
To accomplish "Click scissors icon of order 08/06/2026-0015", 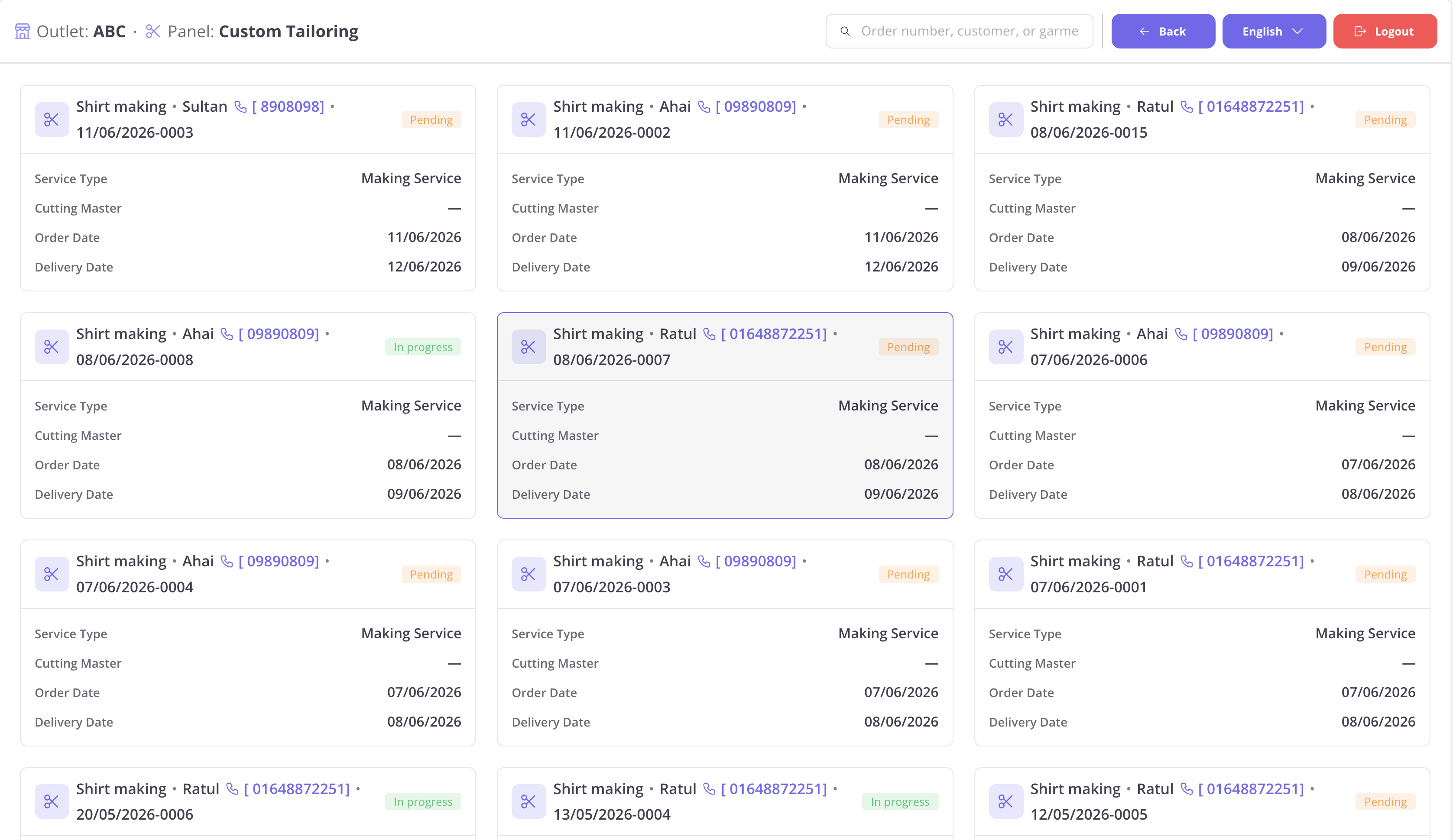I will click(x=1005, y=119).
